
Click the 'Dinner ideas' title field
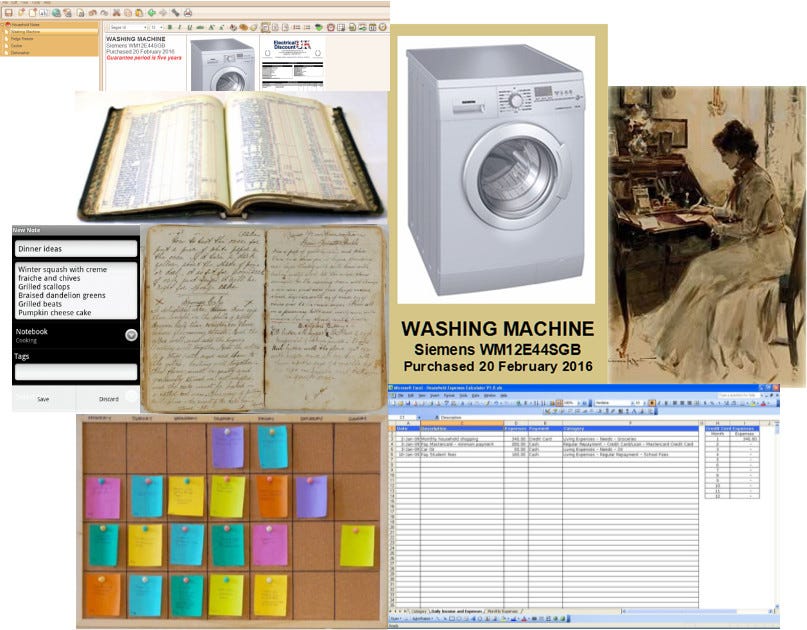pyautogui.click(x=76, y=249)
